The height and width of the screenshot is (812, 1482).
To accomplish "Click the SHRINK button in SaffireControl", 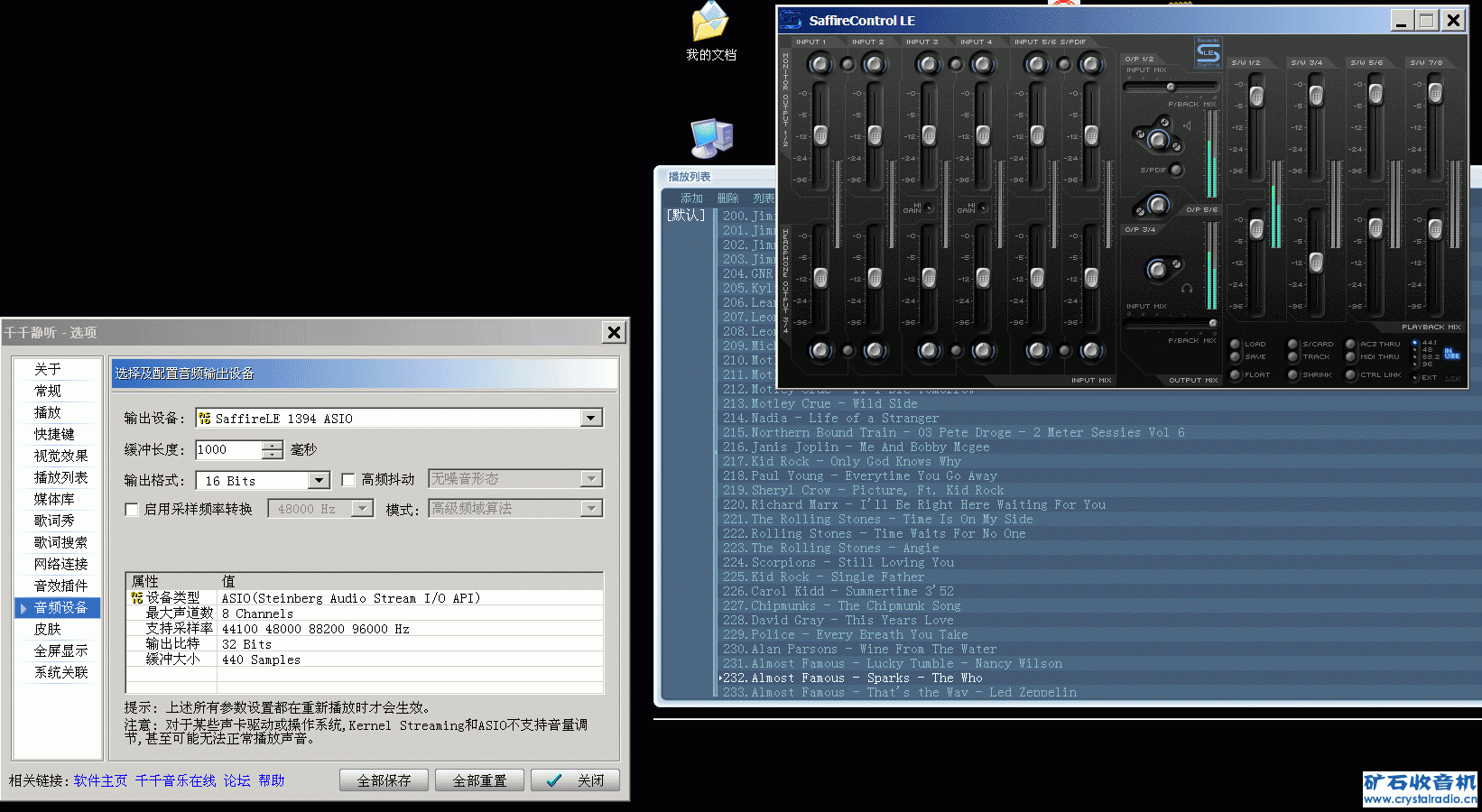I will [1293, 374].
